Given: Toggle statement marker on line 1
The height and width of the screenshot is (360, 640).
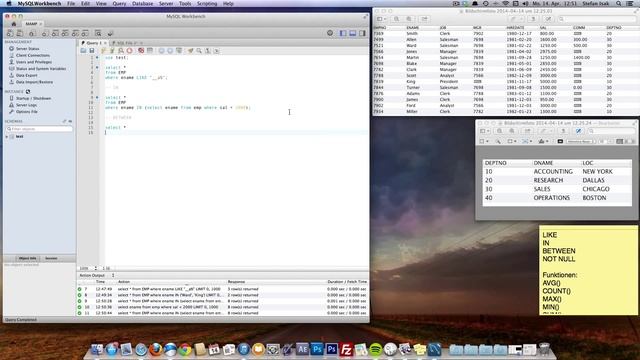Looking at the screenshot, I should tap(97, 58).
